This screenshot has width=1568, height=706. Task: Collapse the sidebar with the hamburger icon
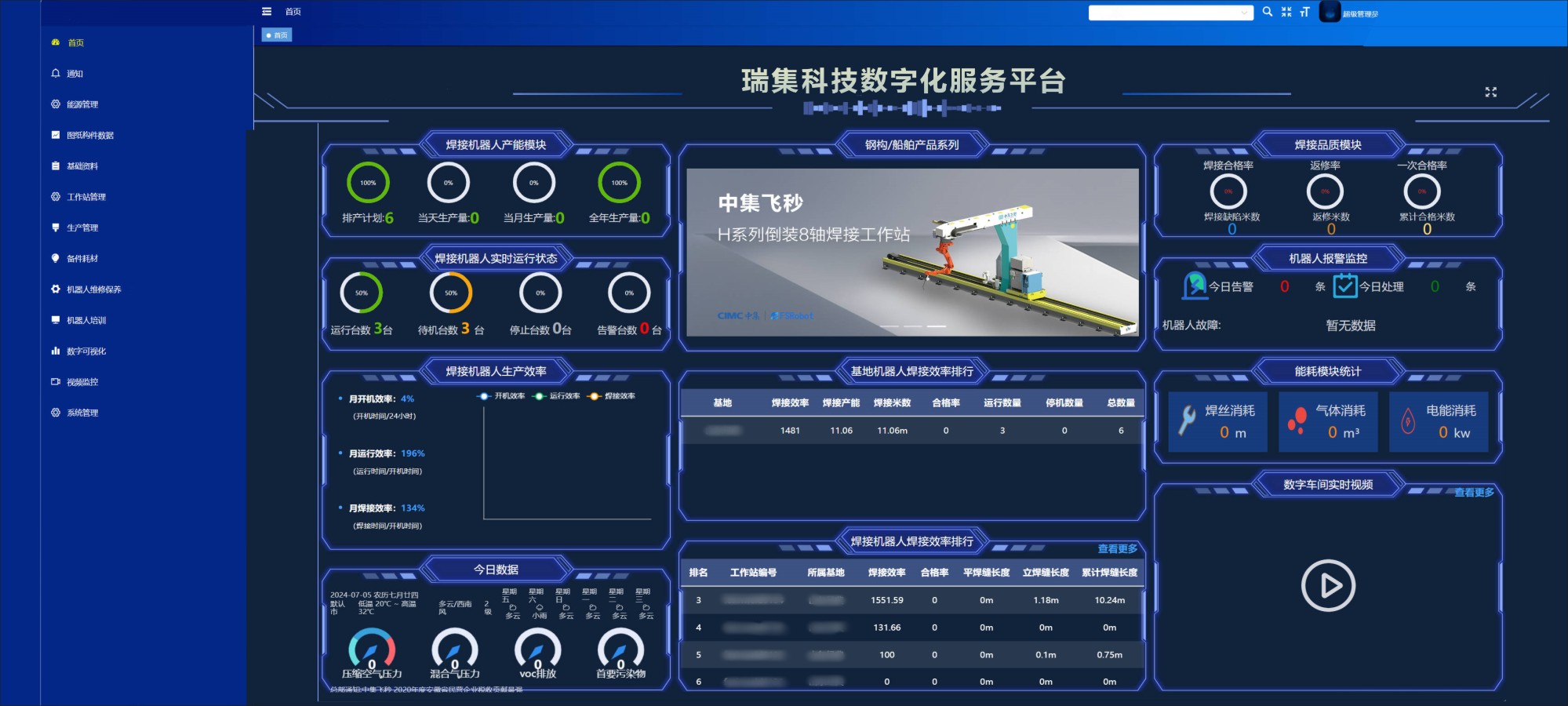267,12
